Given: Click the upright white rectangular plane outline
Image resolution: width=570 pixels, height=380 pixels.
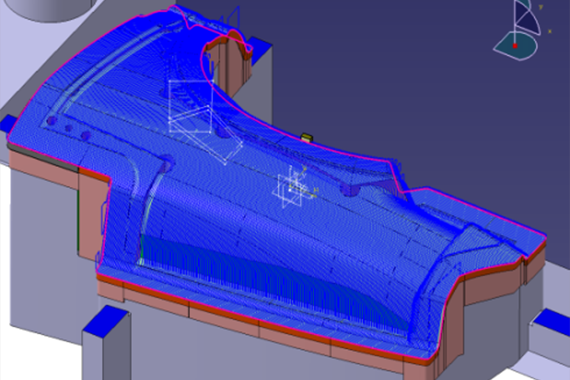Looking at the screenshot, I should pos(190,106).
